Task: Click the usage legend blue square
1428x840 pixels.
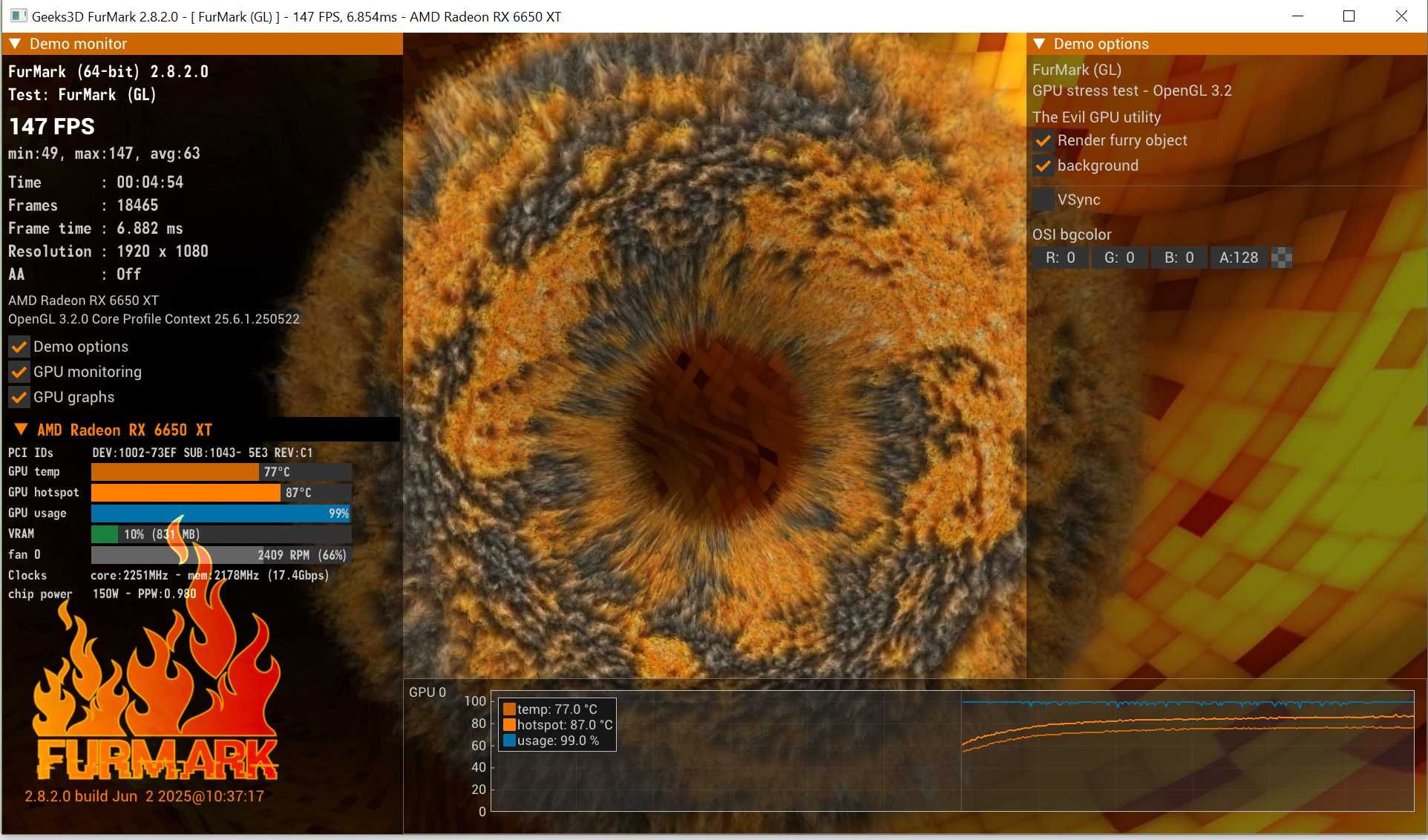Action: [x=509, y=741]
